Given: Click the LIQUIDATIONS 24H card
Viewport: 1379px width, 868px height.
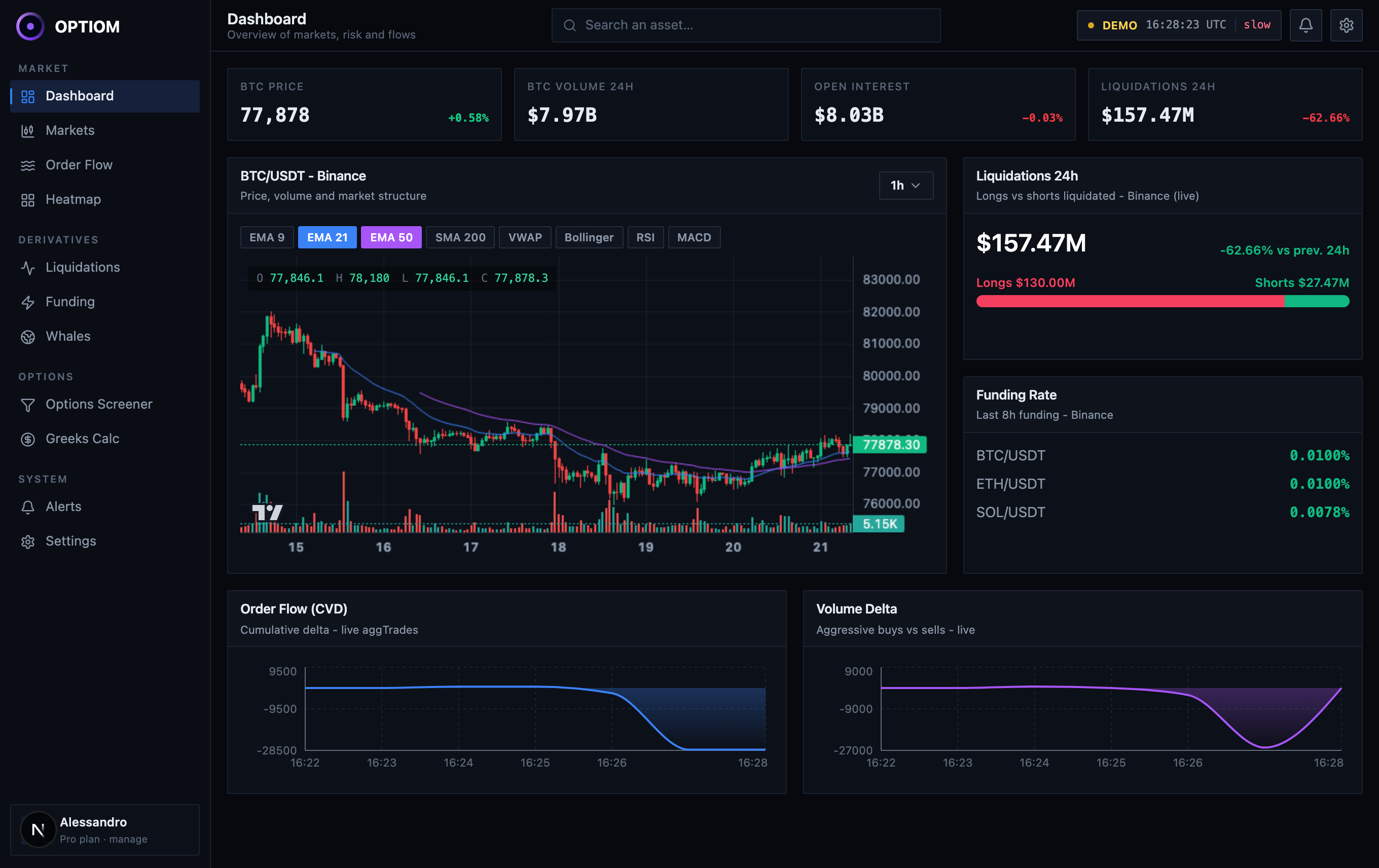Looking at the screenshot, I should pyautogui.click(x=1225, y=104).
